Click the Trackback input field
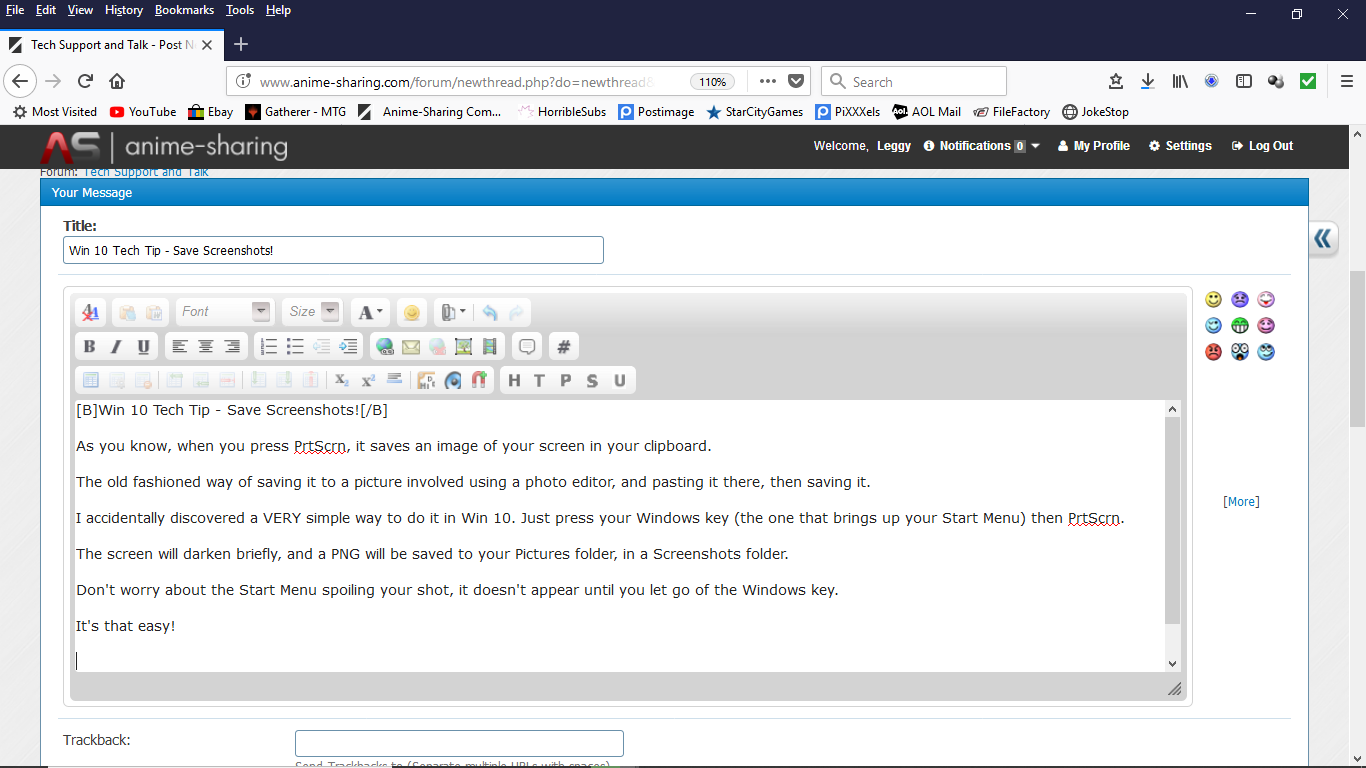1366x768 pixels. (459, 743)
